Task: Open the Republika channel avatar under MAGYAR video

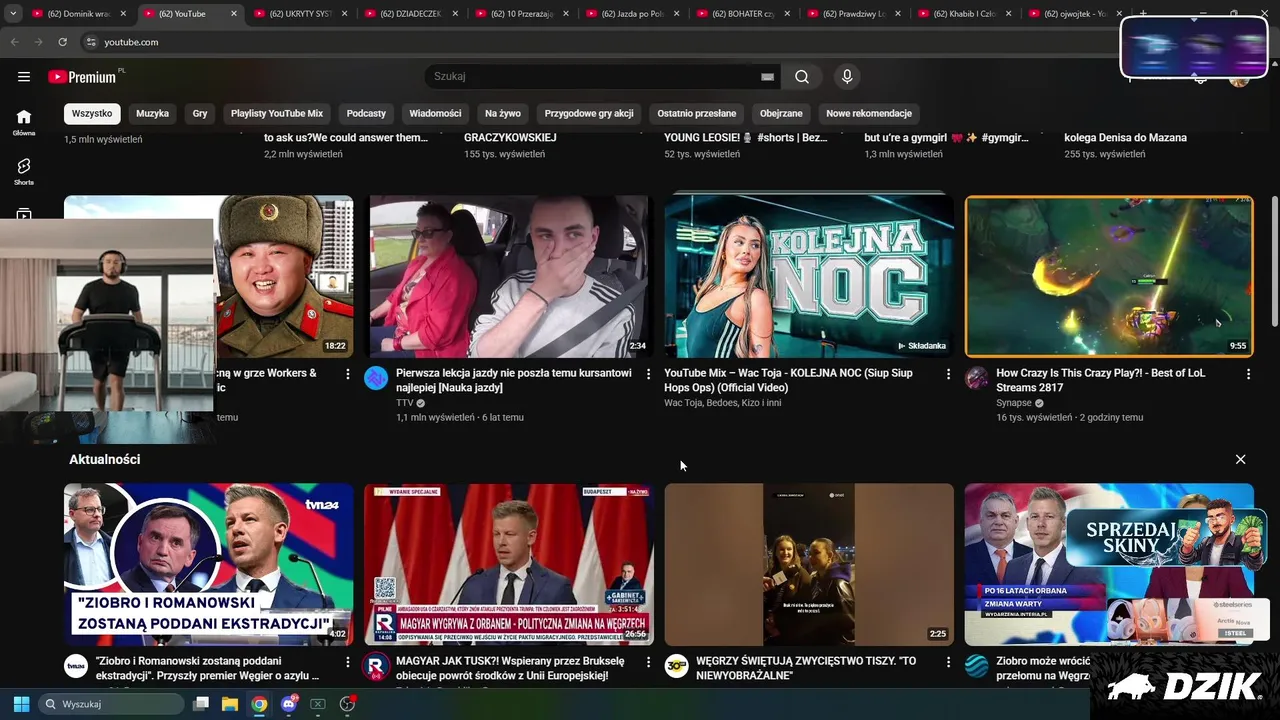Action: click(376, 666)
